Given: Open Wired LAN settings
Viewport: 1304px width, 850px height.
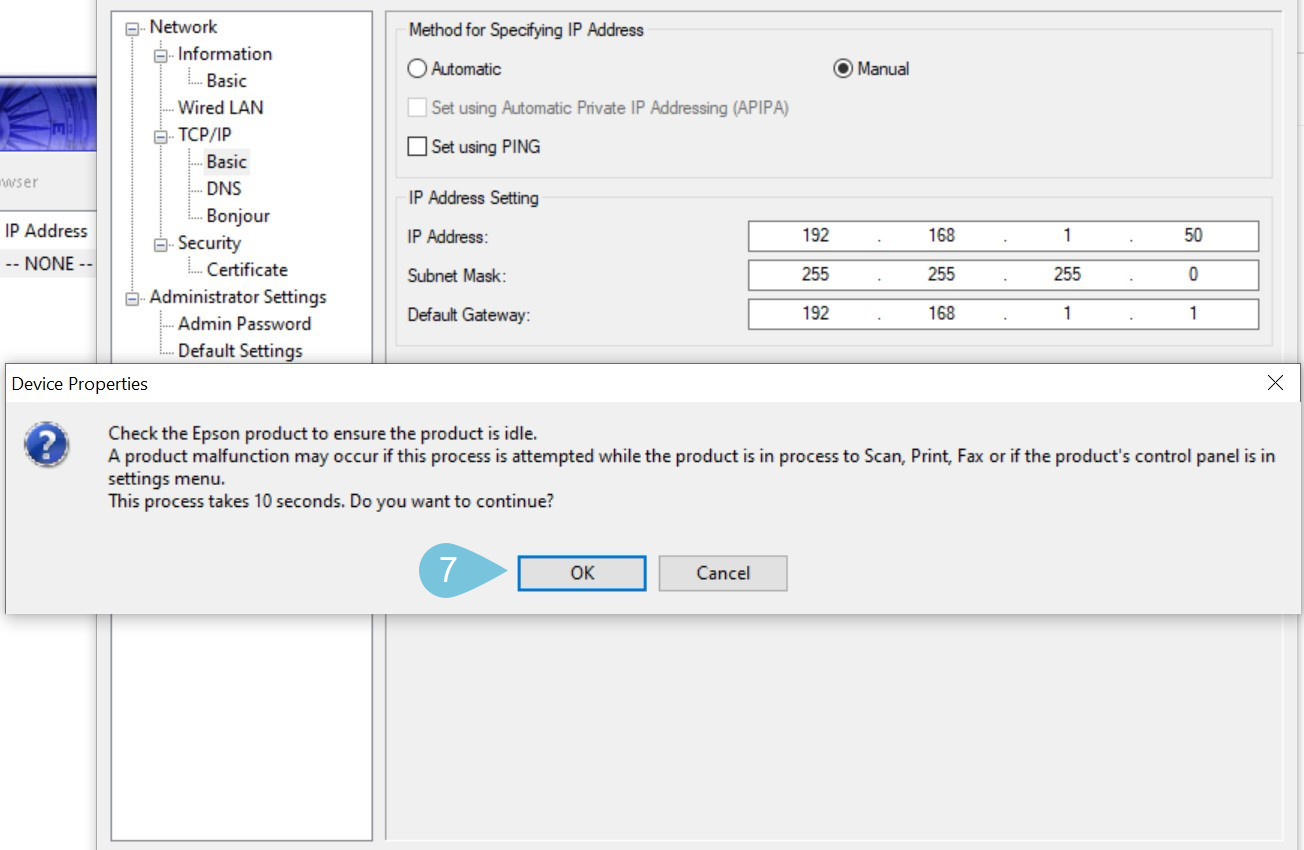Looking at the screenshot, I should (221, 108).
